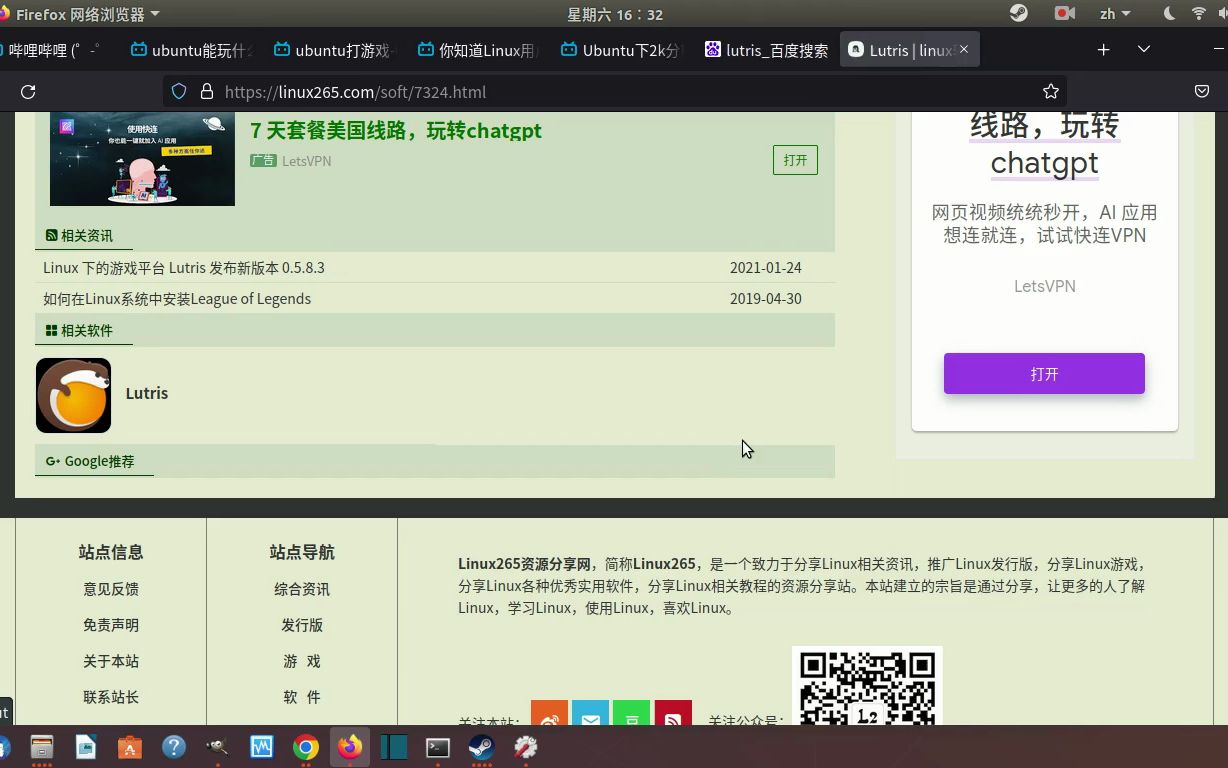Toggle the bookmark star in address bar
1228x768 pixels.
point(1050,91)
